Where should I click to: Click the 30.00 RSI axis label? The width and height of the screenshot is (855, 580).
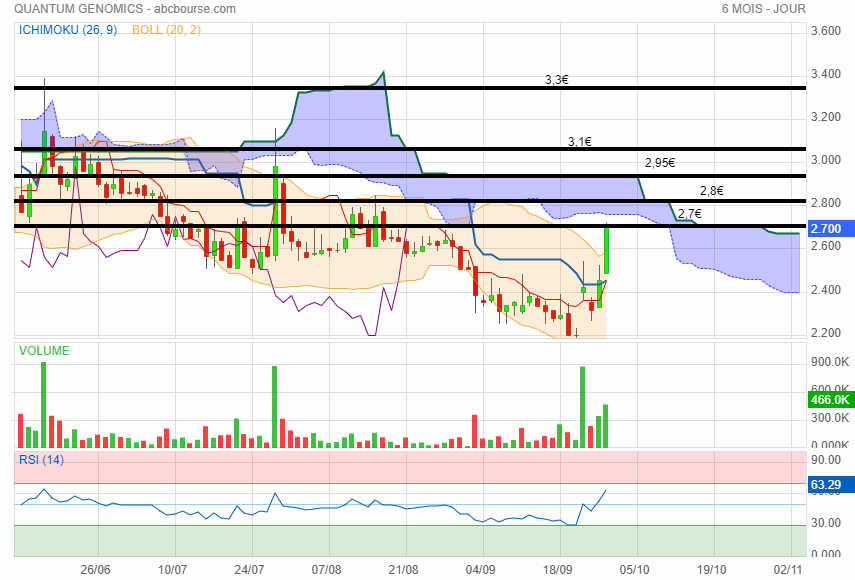click(x=826, y=523)
